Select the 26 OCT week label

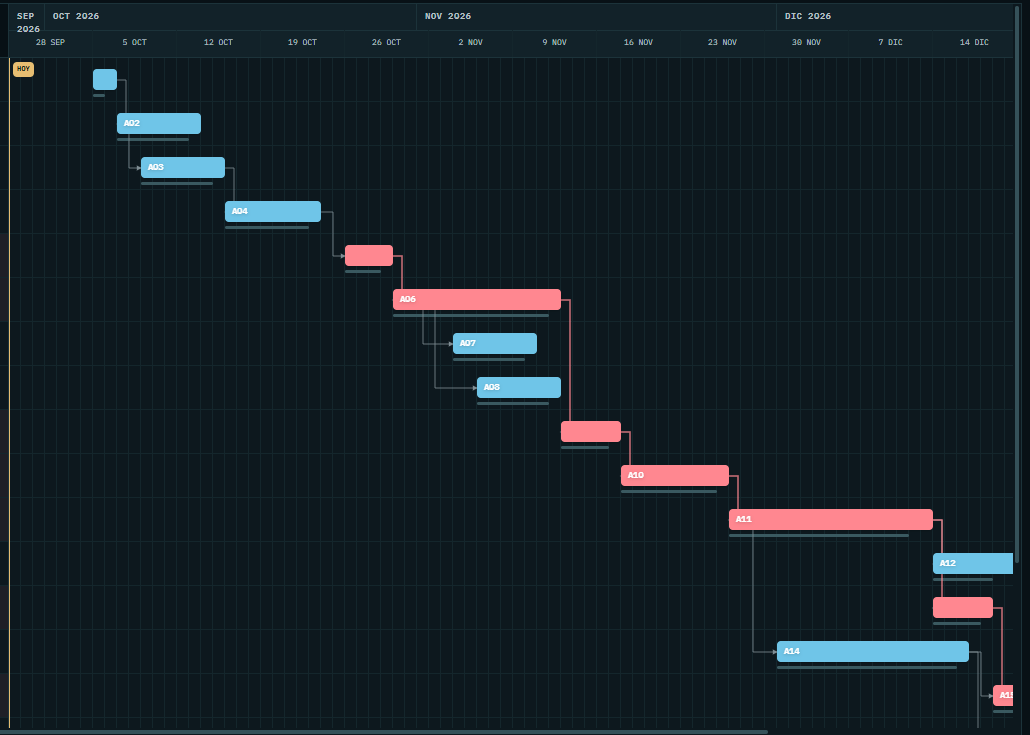click(x=386, y=43)
